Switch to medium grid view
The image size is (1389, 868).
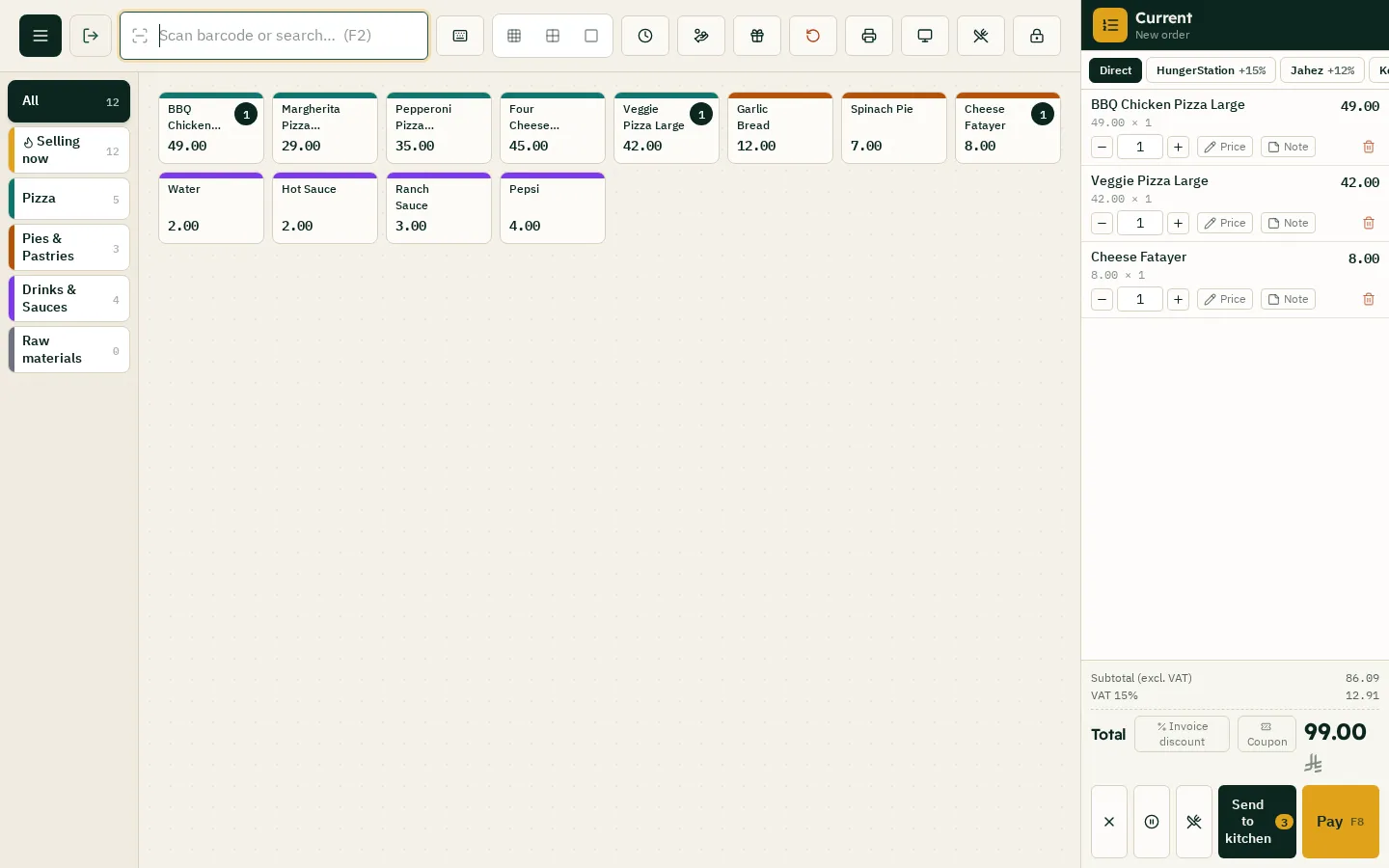553,36
